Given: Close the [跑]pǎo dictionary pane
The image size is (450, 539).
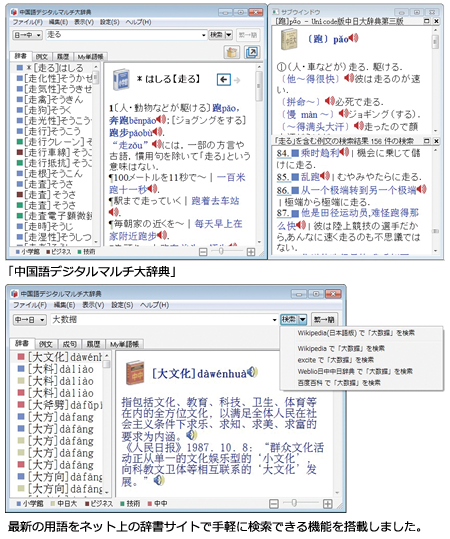Looking at the screenshot, I should pos(436,21).
